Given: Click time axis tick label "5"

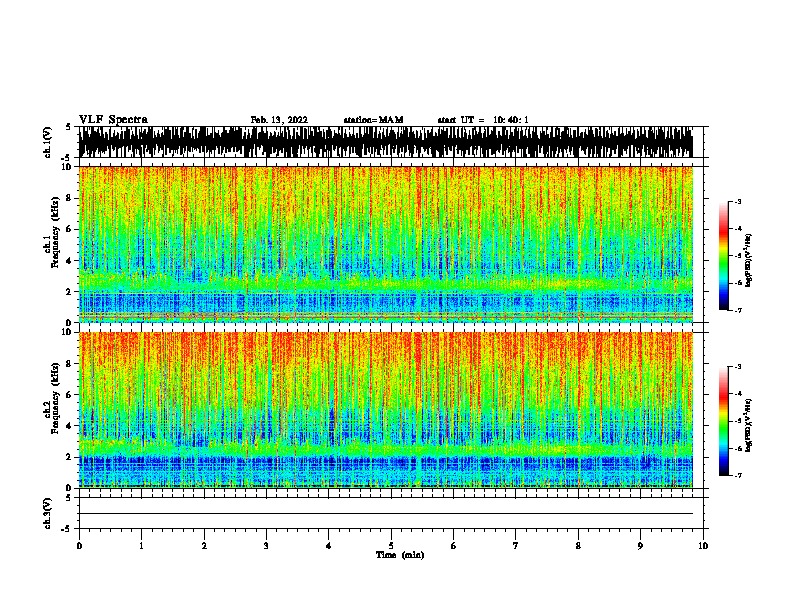Looking at the screenshot, I should (391, 546).
